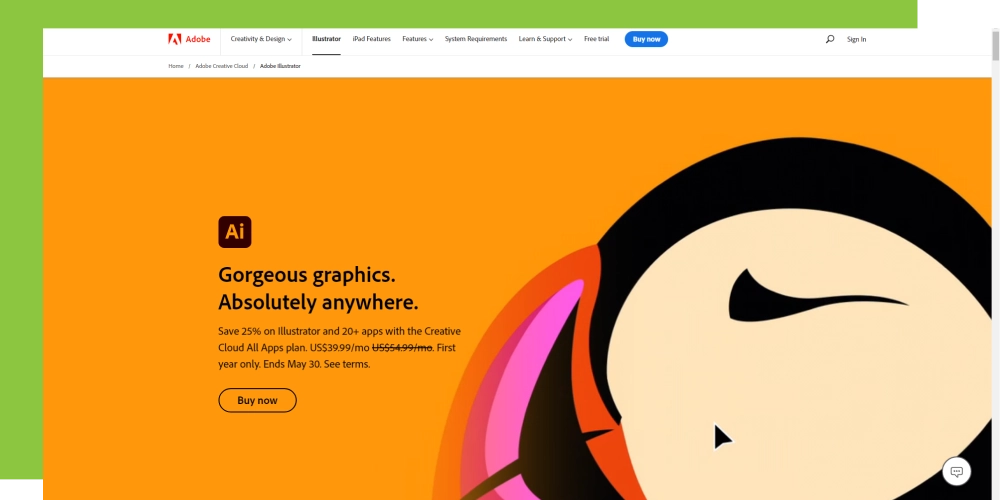Open the Free trial nav item
Screen dimensions: 1000x500
click(x=596, y=39)
